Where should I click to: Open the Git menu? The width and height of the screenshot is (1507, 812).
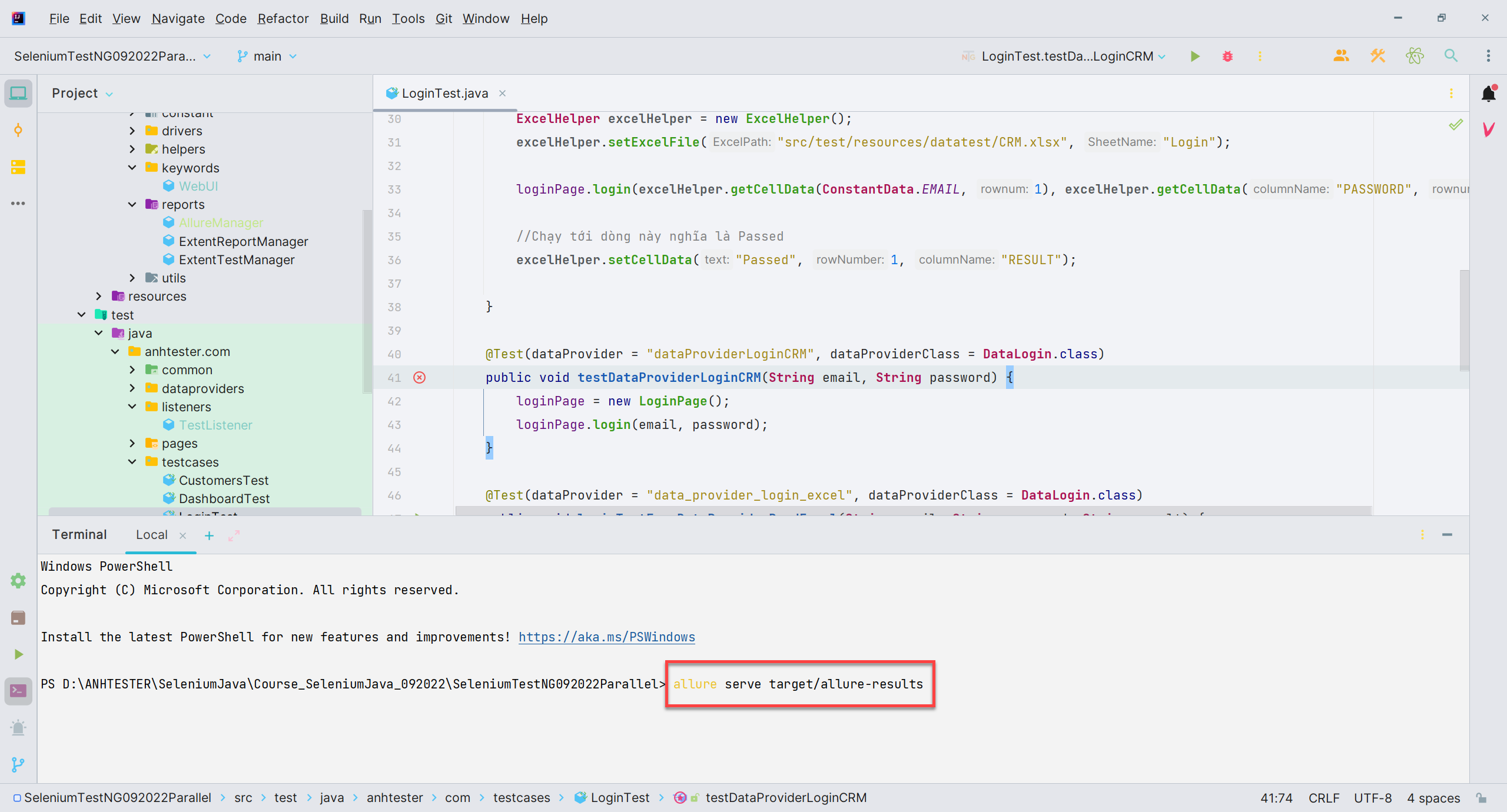(x=443, y=18)
